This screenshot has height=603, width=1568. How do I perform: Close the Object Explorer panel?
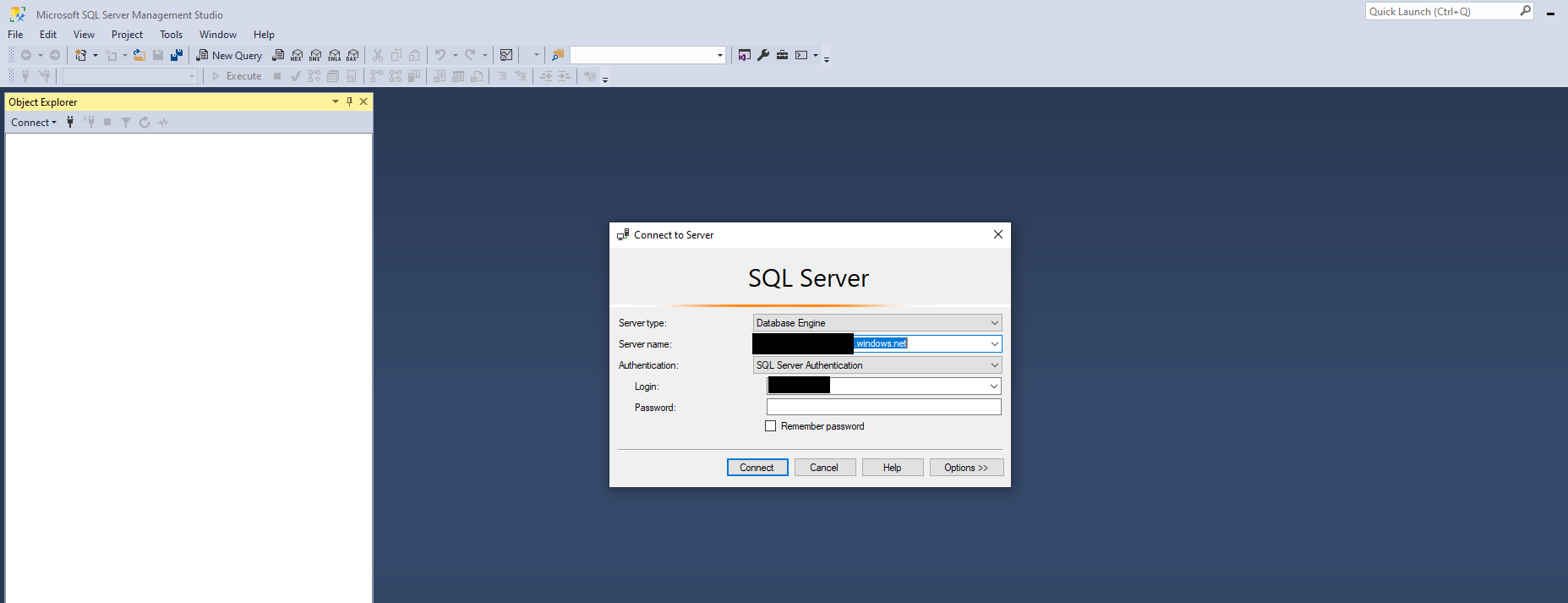(x=363, y=101)
